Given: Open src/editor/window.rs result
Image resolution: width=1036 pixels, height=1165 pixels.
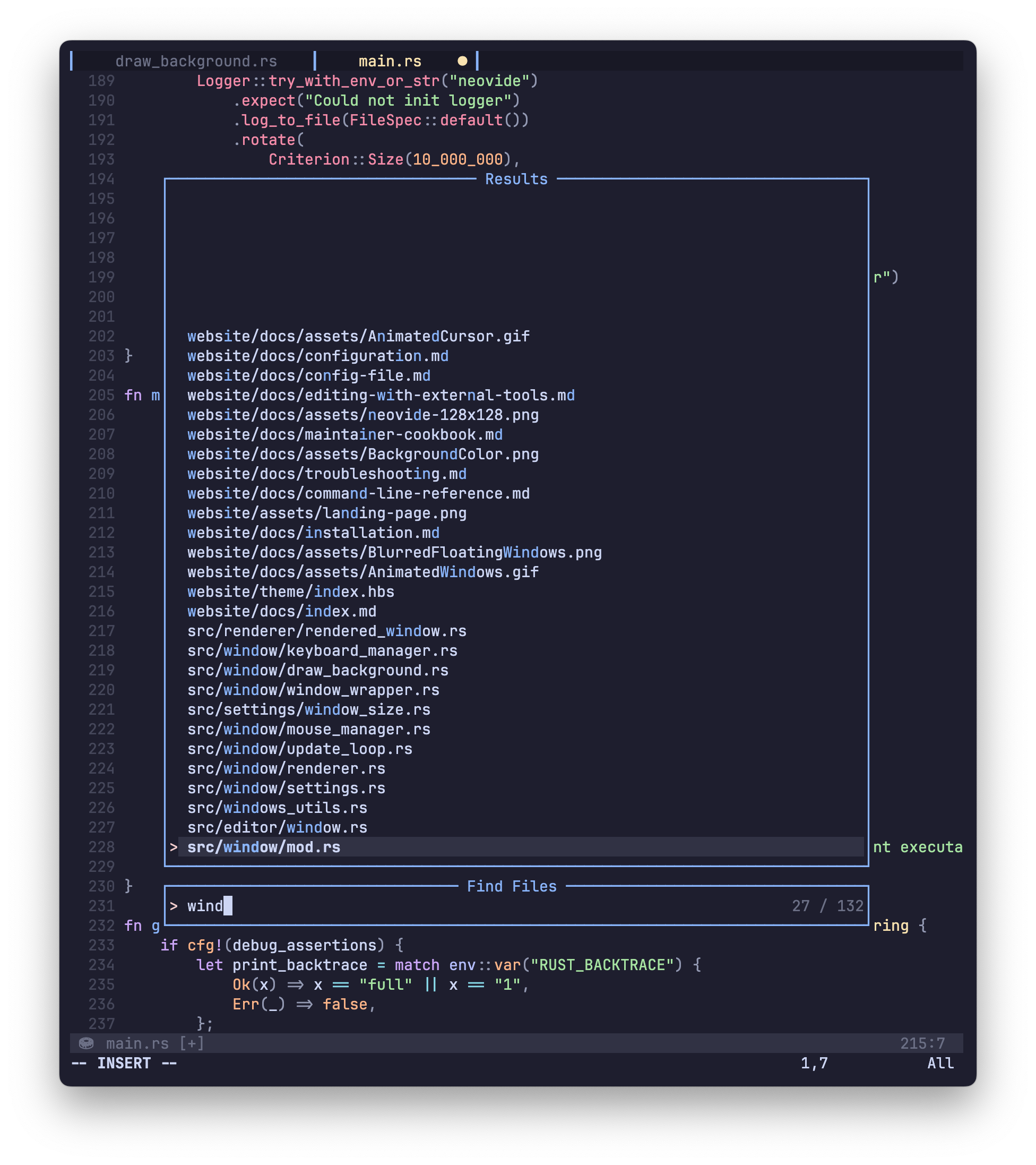Looking at the screenshot, I should (278, 827).
